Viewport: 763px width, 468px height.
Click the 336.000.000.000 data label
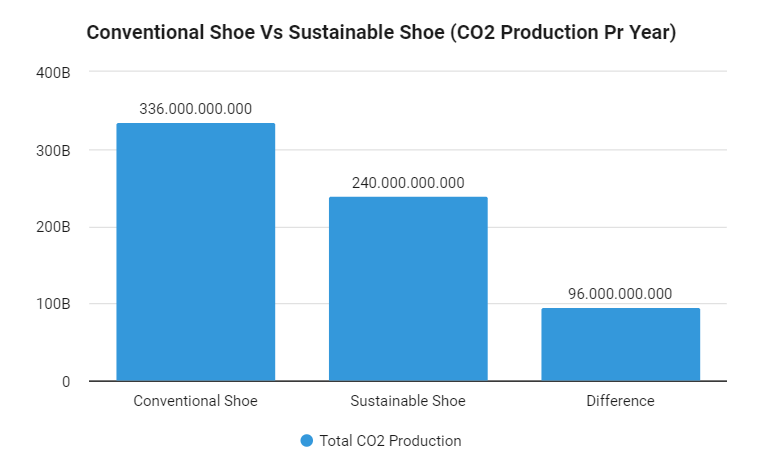pos(196,109)
